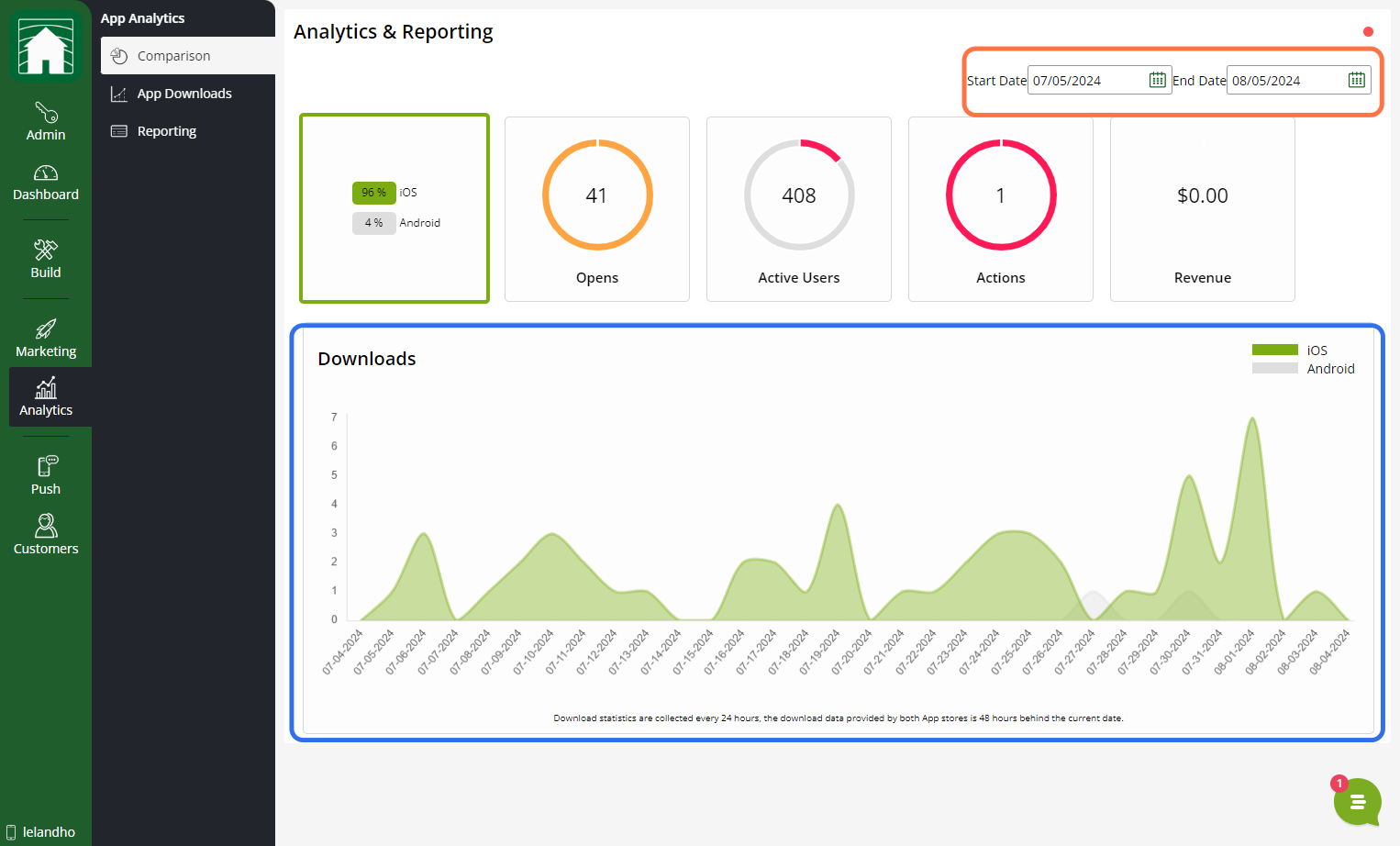Click the Analytics & Reporting page title
This screenshot has height=846, width=1400.
tap(393, 32)
